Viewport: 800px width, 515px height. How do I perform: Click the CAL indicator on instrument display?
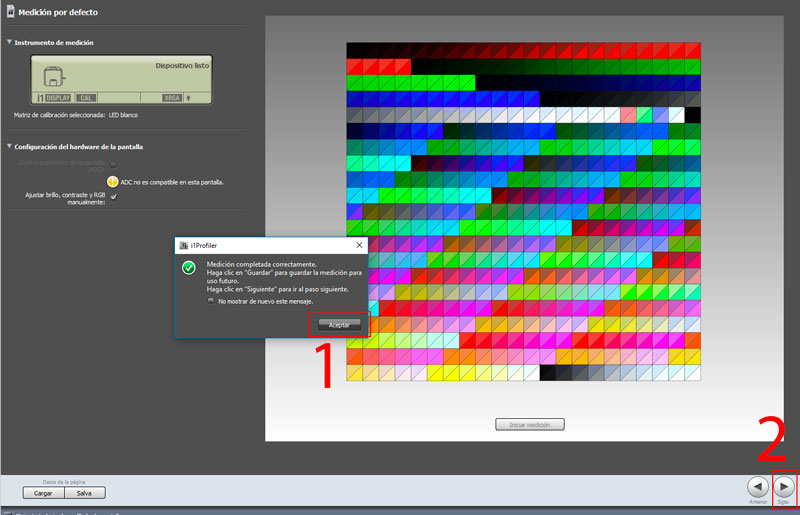87,98
